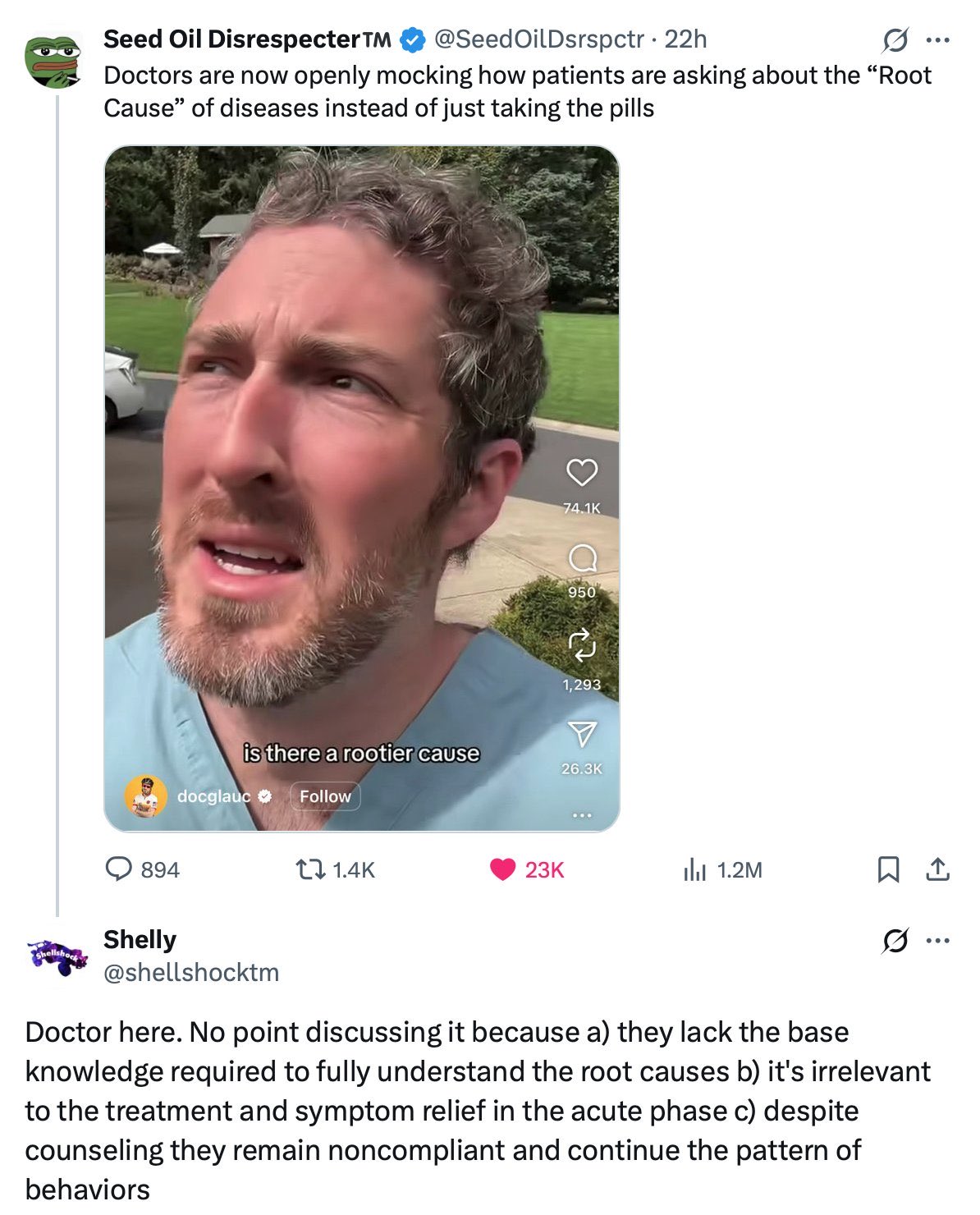Go to @shellshocktm profile handle

point(191,972)
